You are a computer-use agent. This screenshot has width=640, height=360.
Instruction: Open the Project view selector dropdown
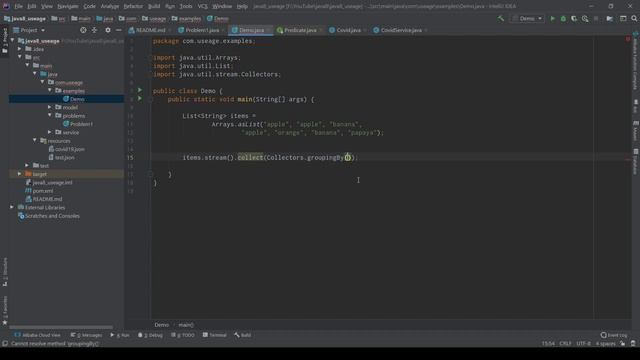(x=29, y=30)
